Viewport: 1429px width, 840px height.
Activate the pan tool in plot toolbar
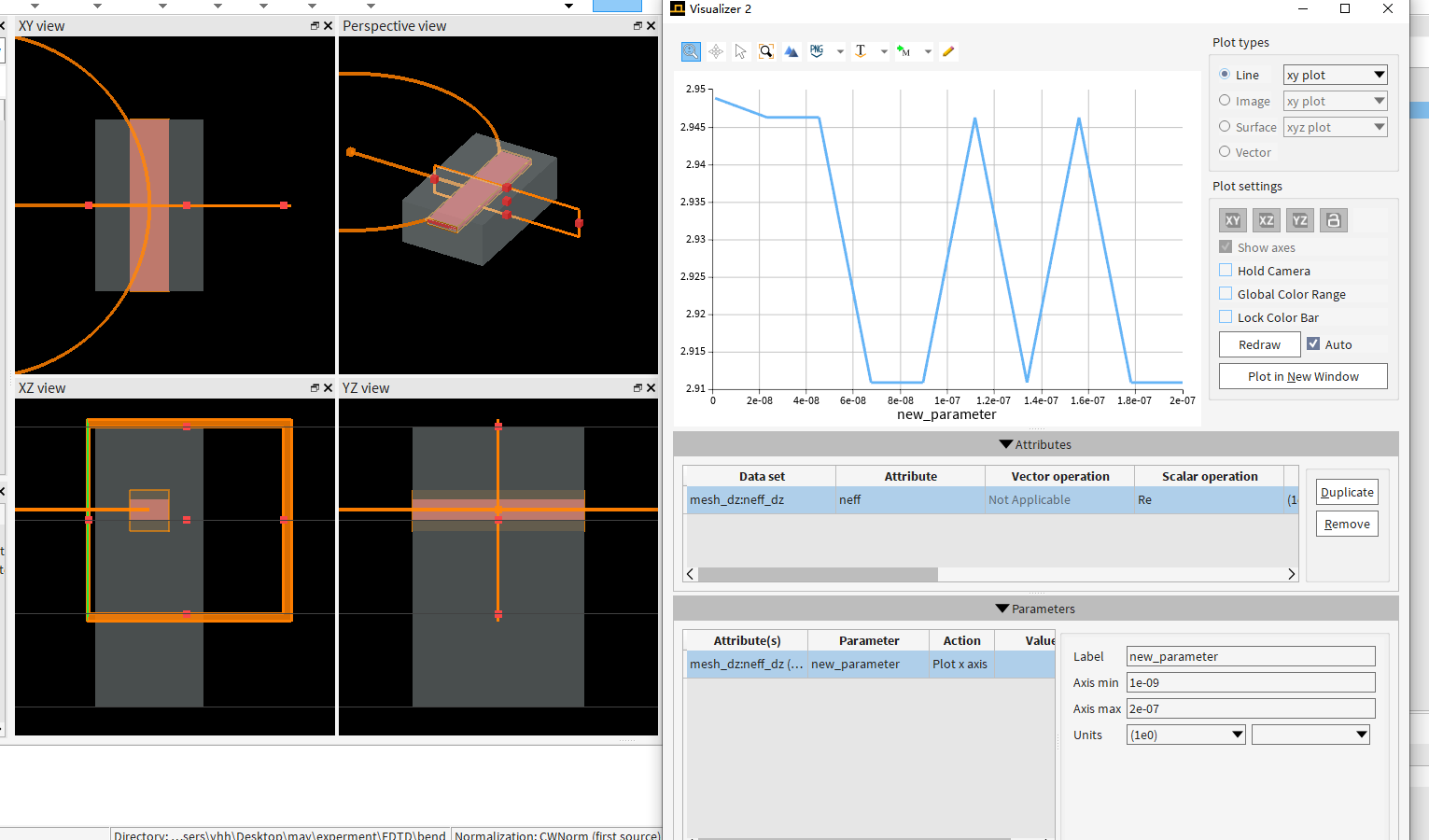[716, 51]
